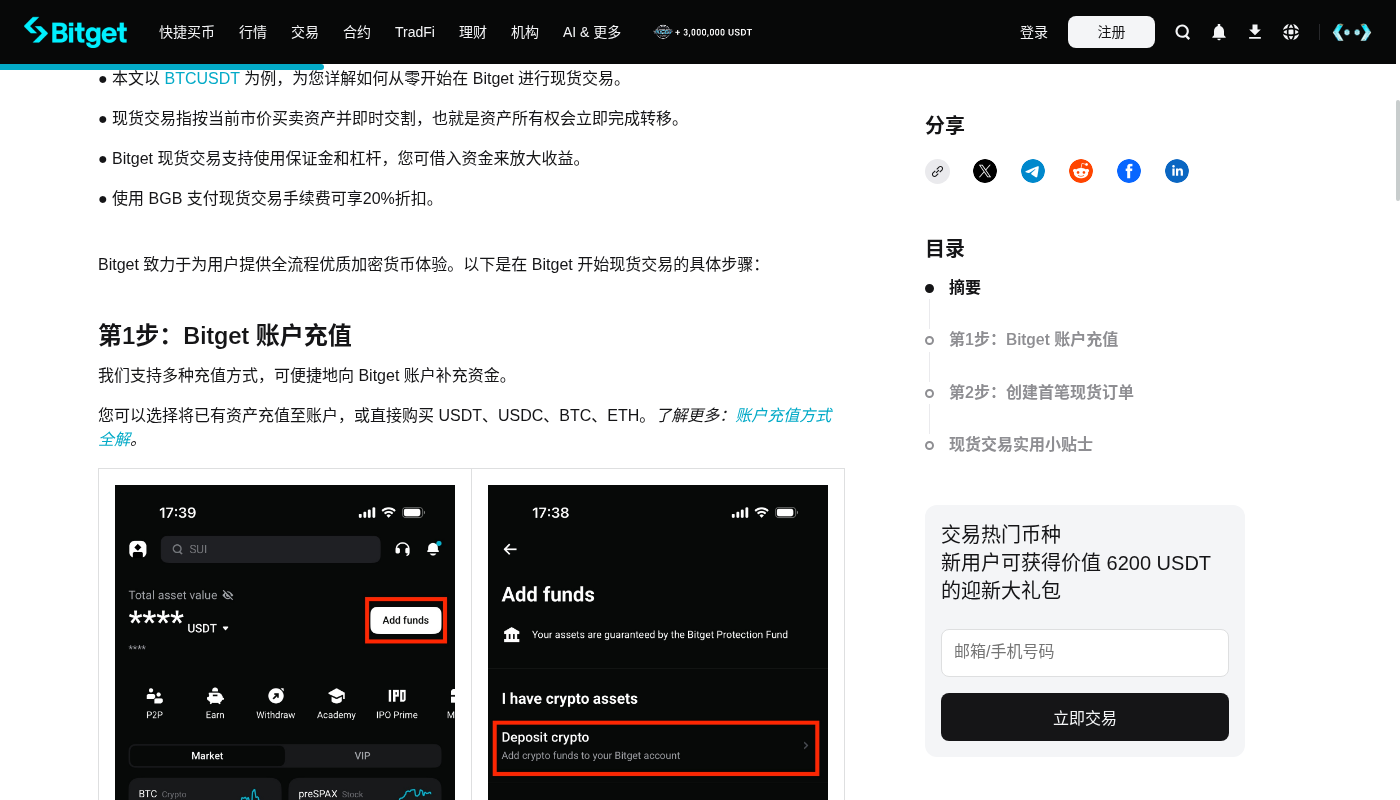This screenshot has width=1400, height=800.
Task: Open AI & 更多 menu
Action: pos(592,32)
